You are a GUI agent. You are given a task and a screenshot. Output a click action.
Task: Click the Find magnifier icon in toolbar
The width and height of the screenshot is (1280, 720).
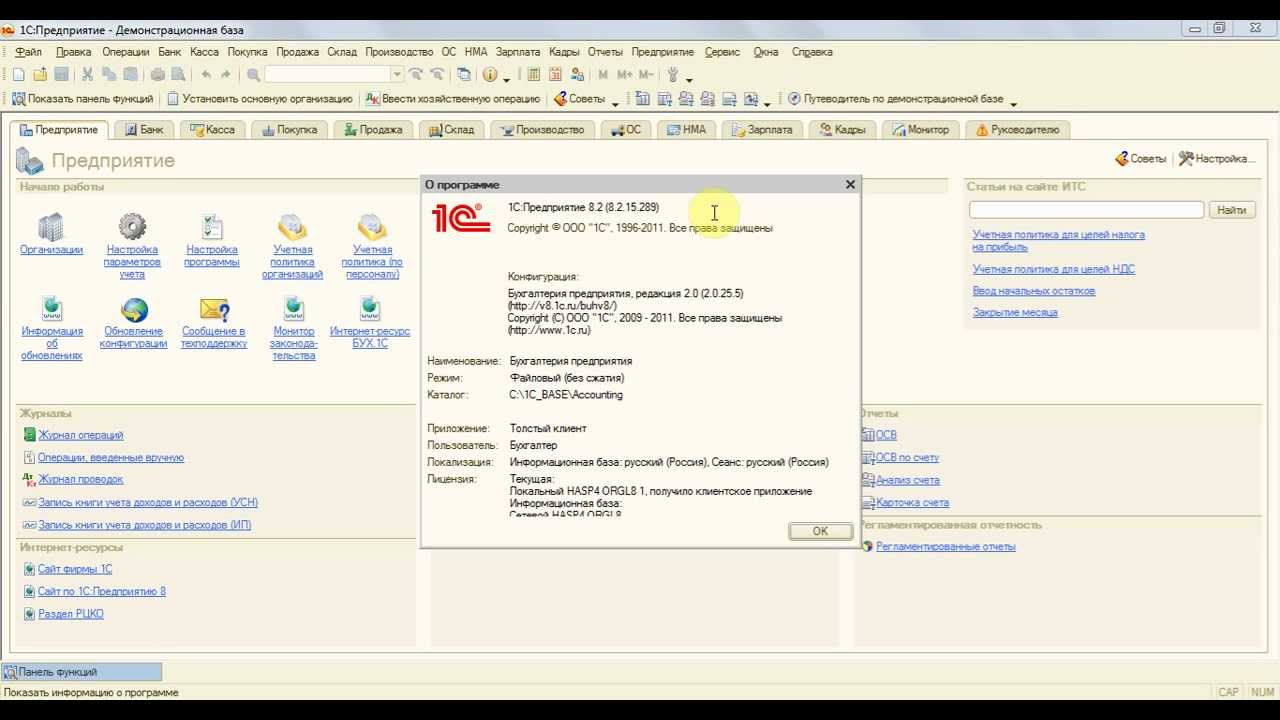[x=254, y=75]
